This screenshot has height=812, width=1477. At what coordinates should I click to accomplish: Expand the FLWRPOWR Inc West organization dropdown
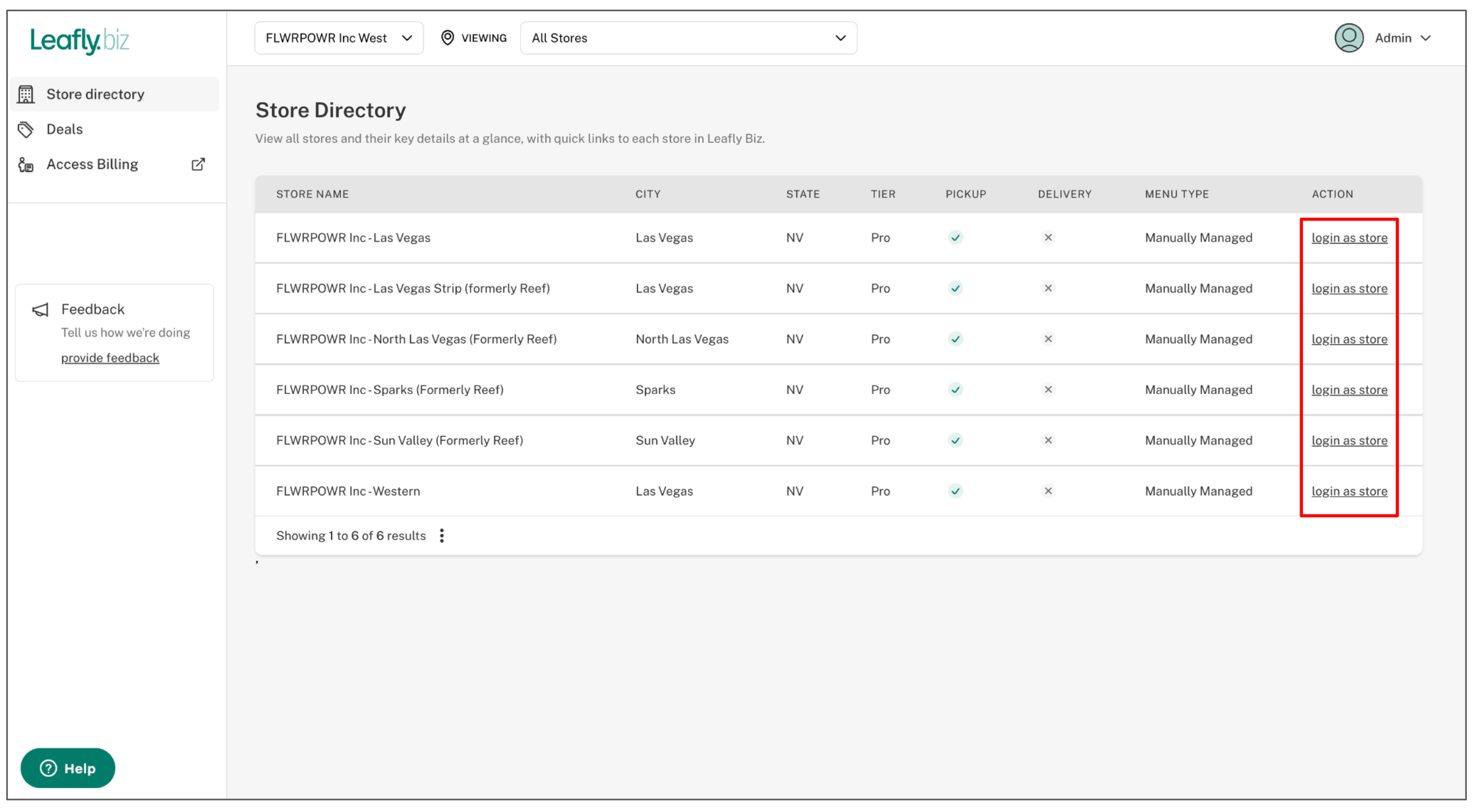[338, 39]
